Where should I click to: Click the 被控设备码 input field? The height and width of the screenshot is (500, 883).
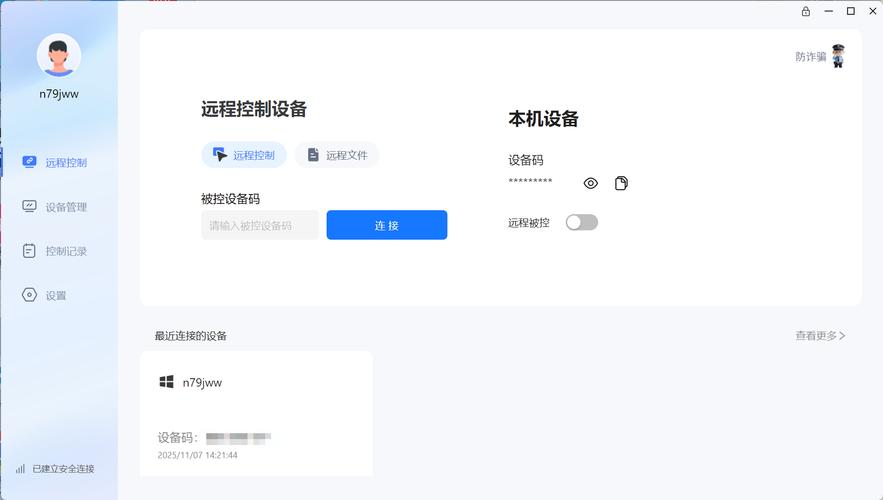(260, 225)
